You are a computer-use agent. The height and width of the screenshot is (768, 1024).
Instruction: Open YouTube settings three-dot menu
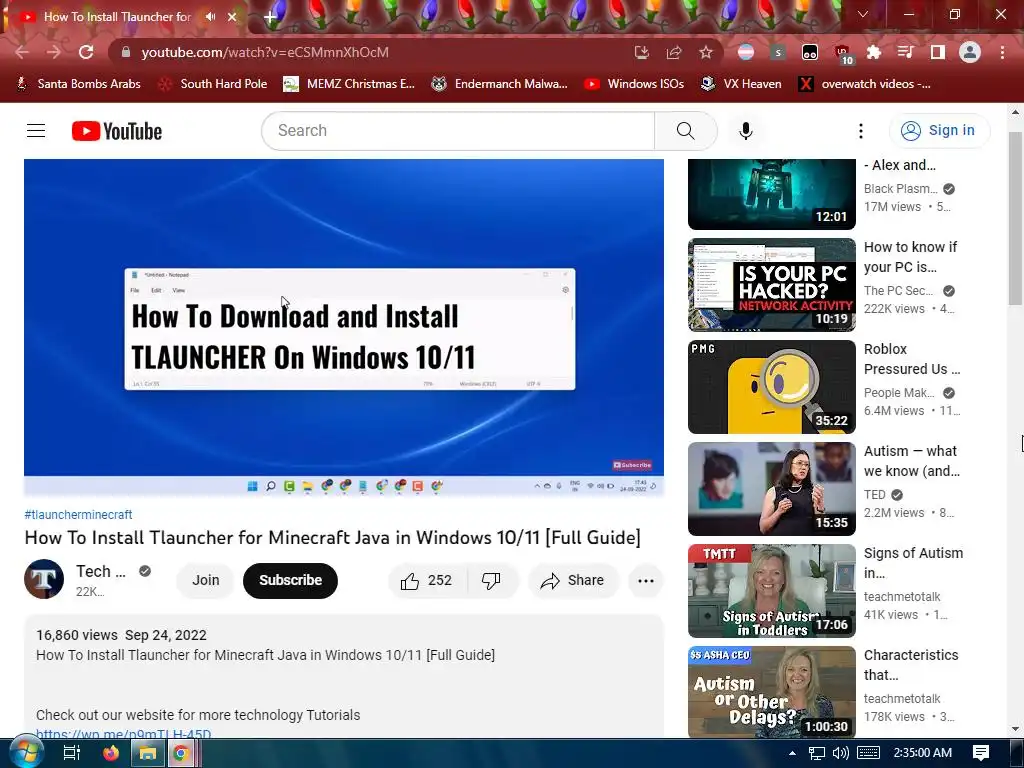861,131
